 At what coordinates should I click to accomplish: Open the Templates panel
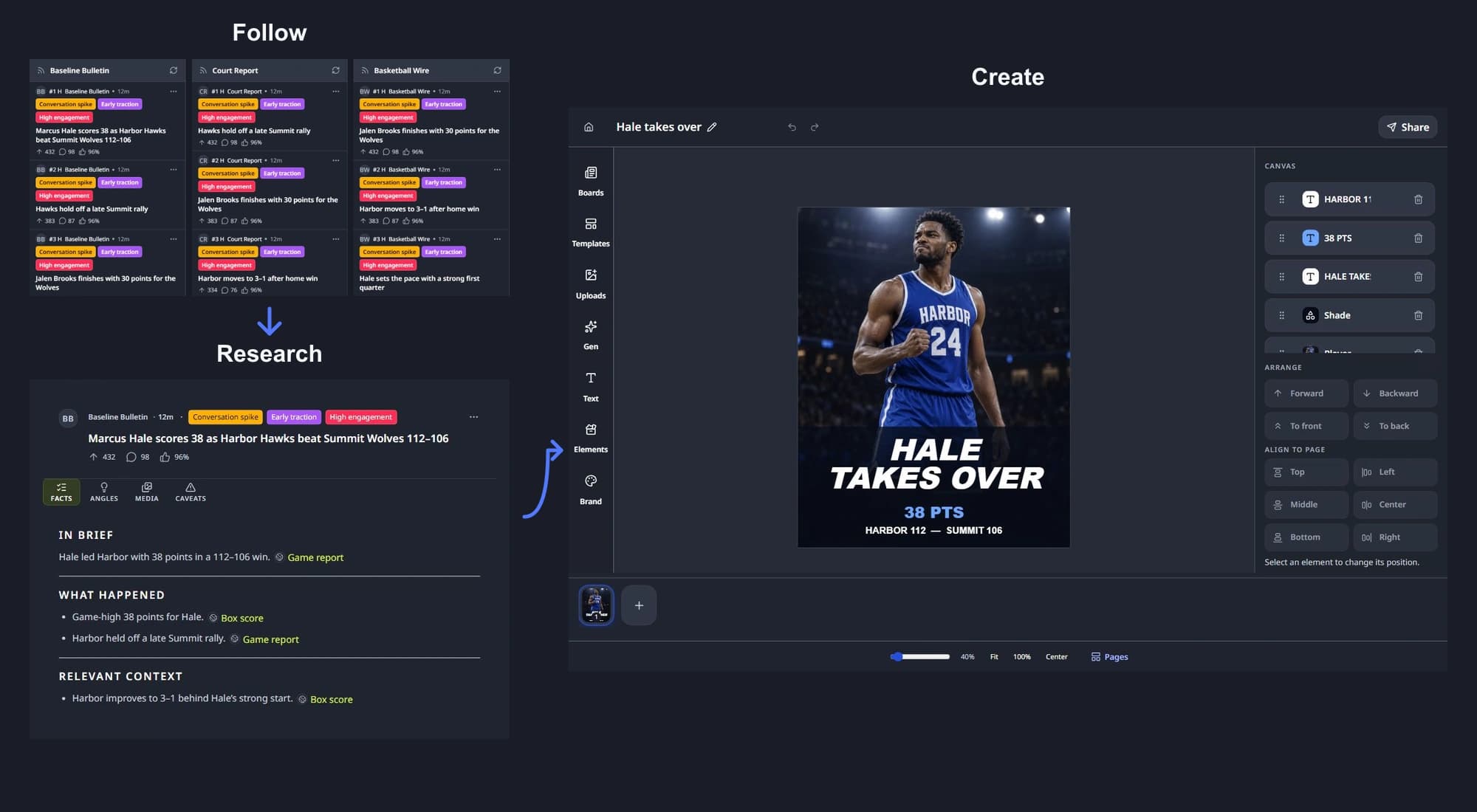pyautogui.click(x=591, y=232)
